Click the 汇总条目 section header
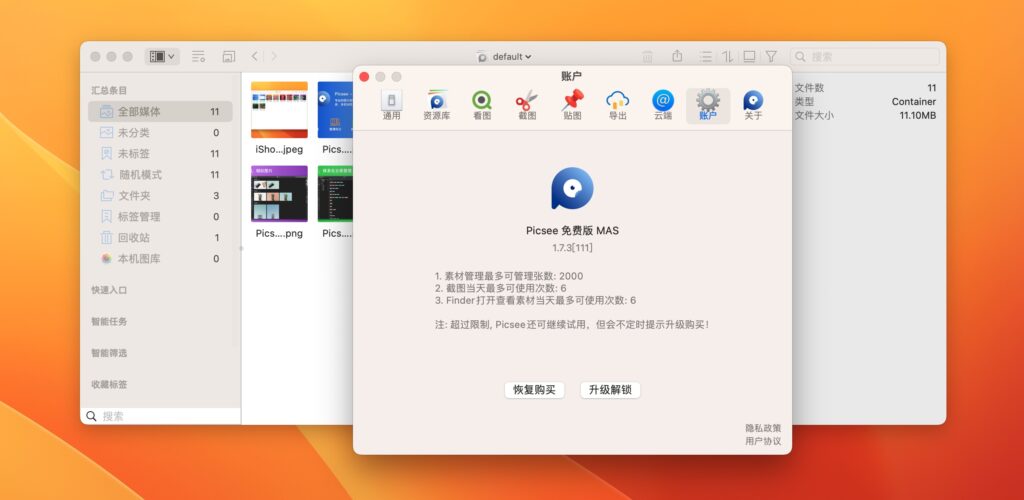Screen dimensions: 1024x500 [x=109, y=90]
